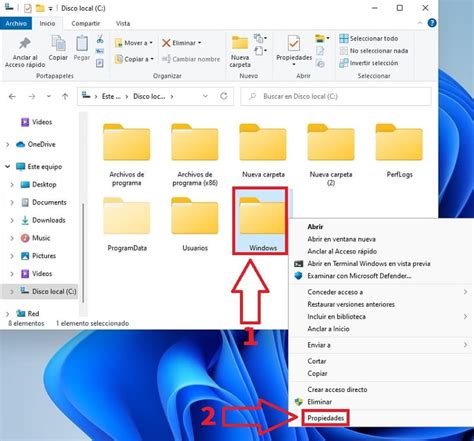Expand the Red network tree node

coord(7,314)
